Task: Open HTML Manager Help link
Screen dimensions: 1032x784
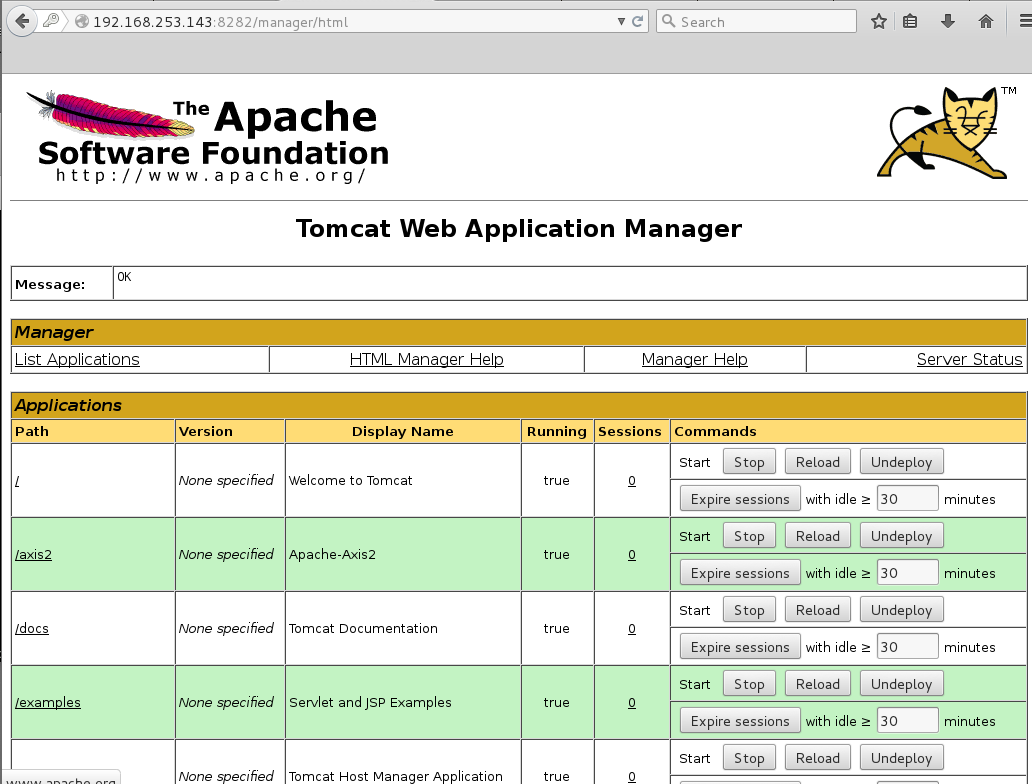Action: pyautogui.click(x=426, y=359)
